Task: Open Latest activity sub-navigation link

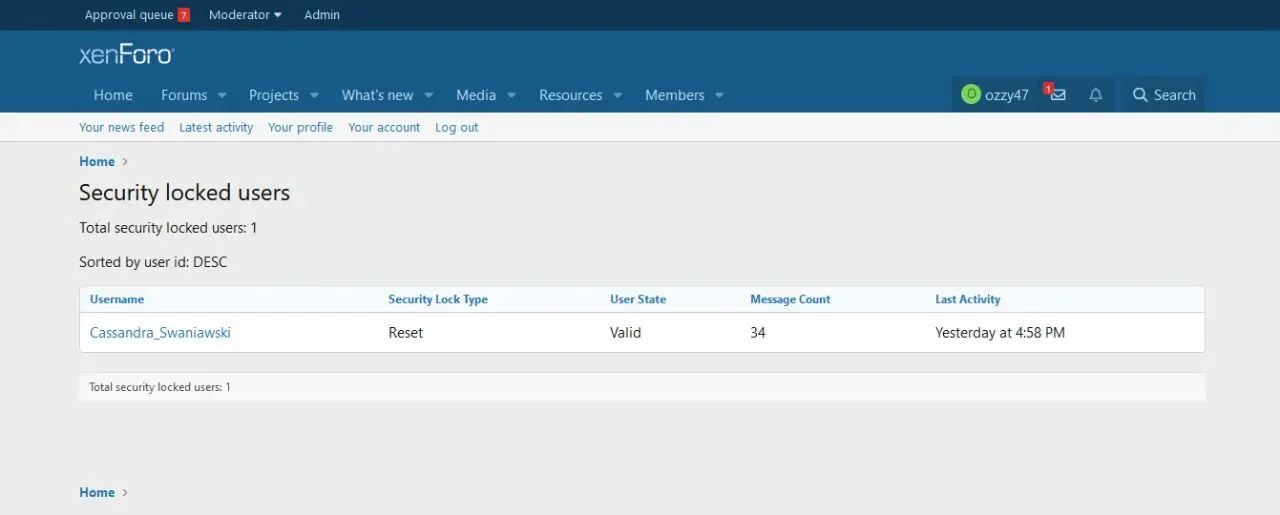Action: [x=216, y=128]
